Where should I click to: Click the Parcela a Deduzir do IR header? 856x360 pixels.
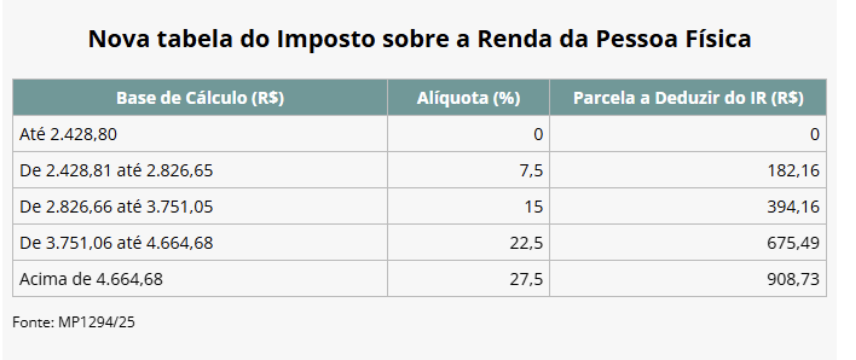coord(688,98)
